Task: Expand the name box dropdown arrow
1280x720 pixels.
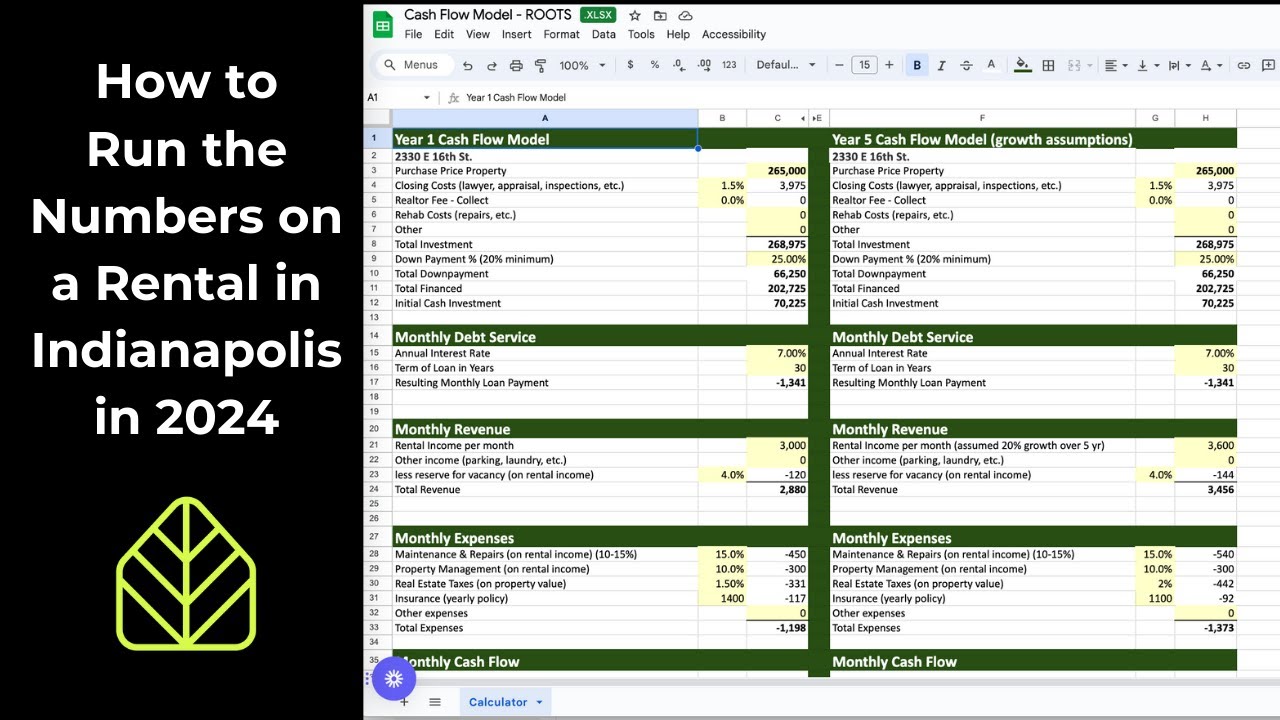Action: click(427, 98)
